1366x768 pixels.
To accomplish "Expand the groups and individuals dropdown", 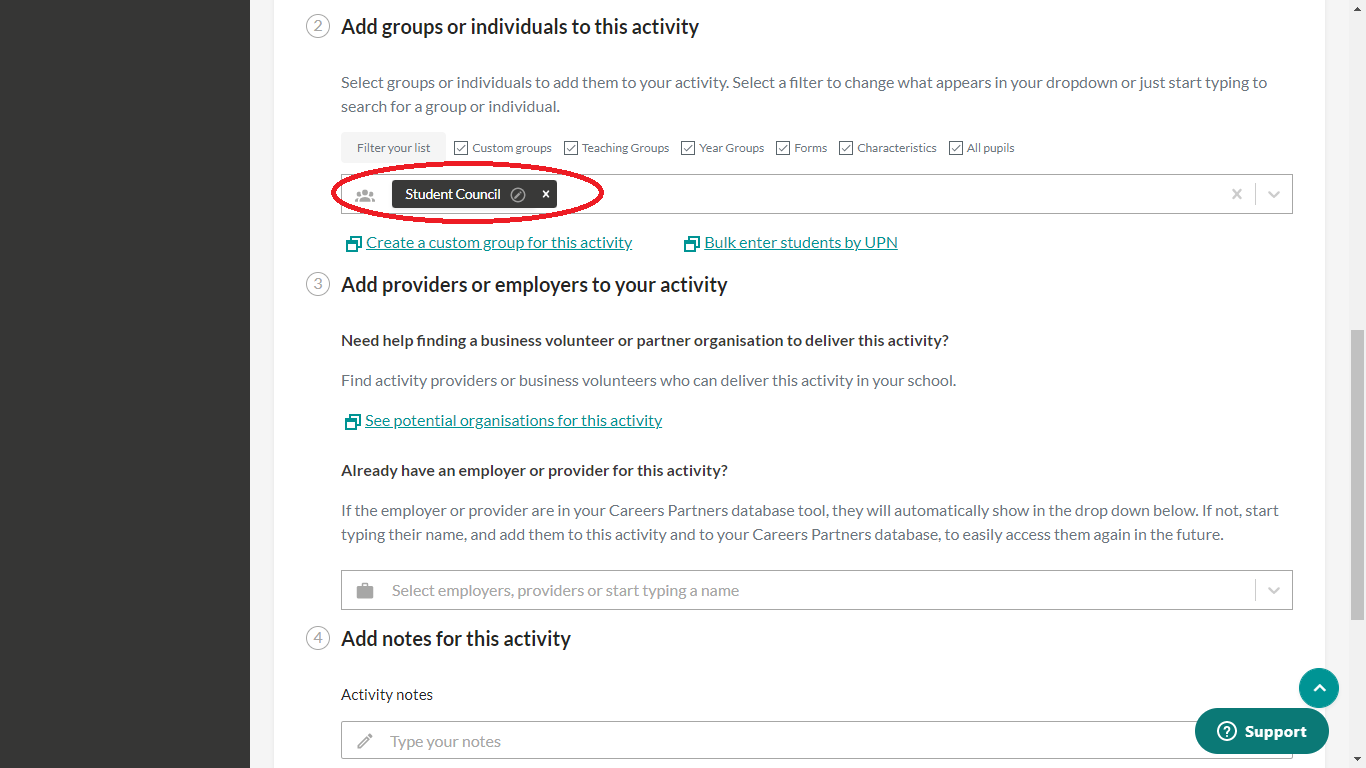I will pyautogui.click(x=1274, y=195).
